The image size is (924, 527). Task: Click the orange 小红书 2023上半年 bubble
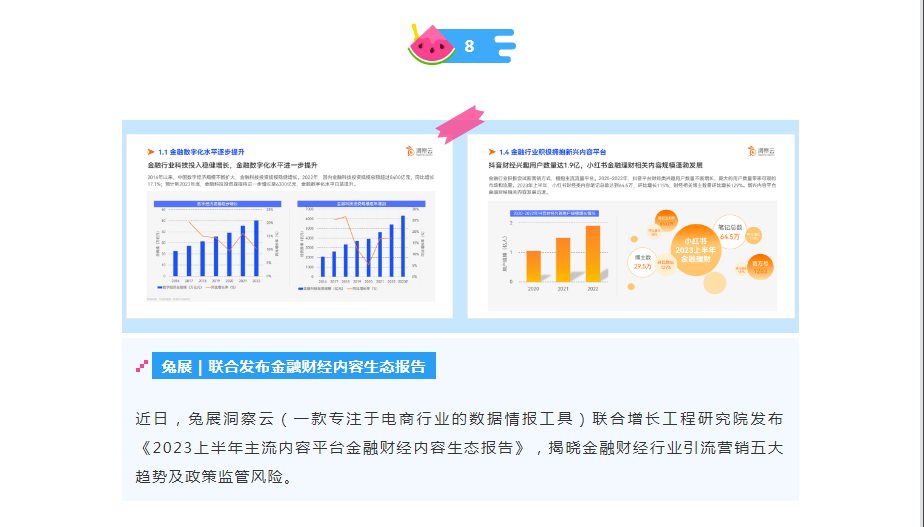pyautogui.click(x=695, y=250)
